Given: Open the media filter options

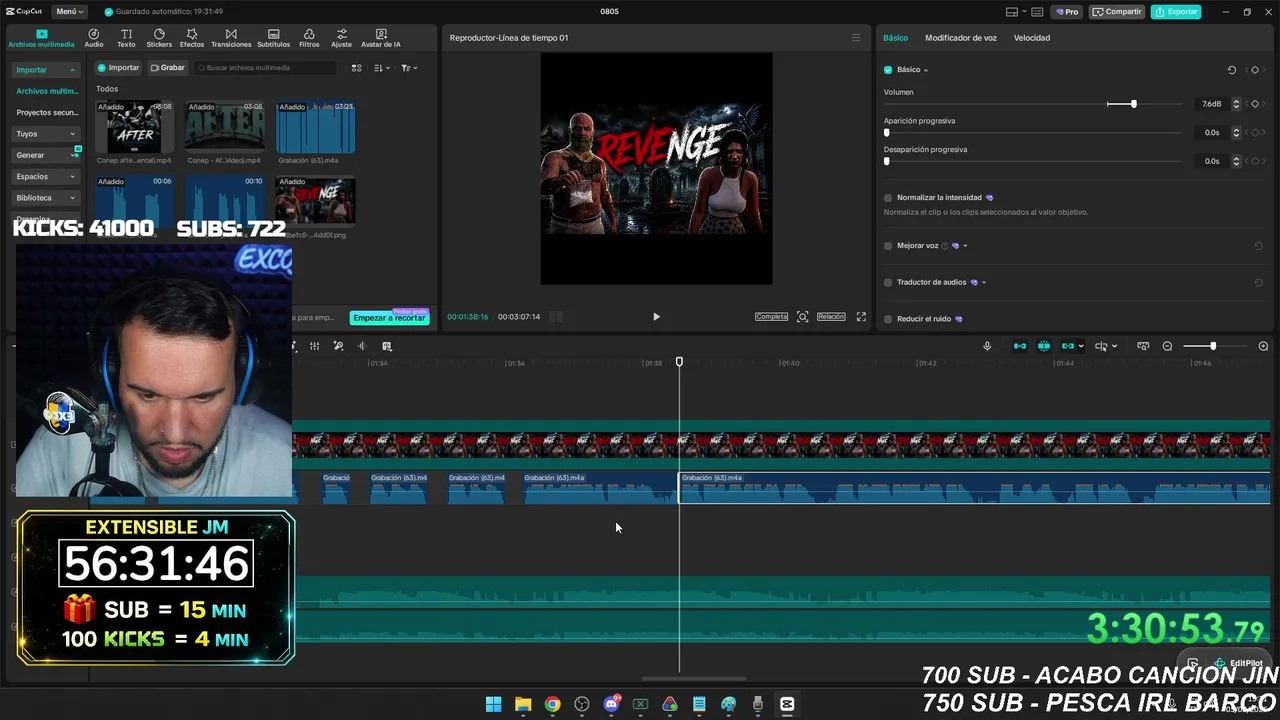Looking at the screenshot, I should tap(408, 68).
